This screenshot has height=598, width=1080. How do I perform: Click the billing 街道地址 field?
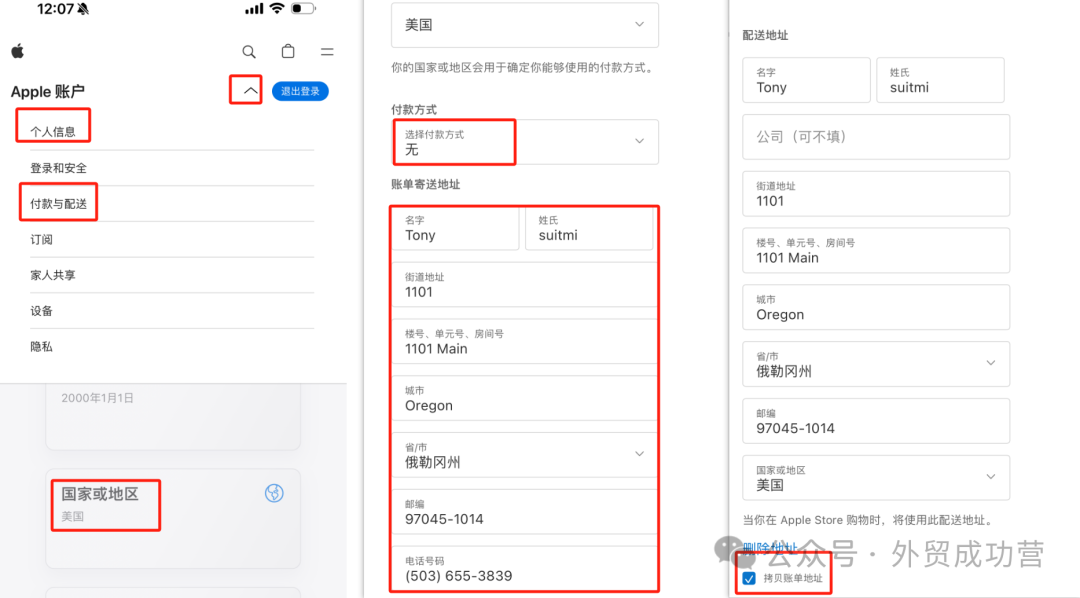tap(525, 285)
